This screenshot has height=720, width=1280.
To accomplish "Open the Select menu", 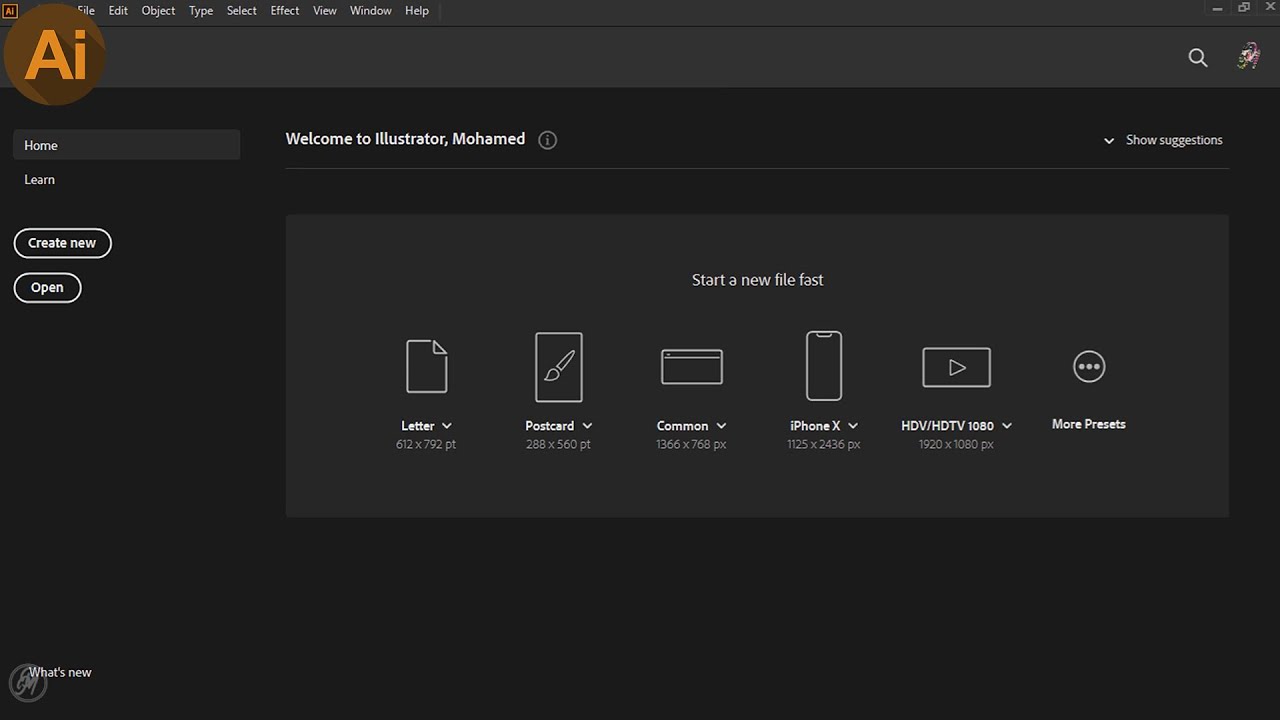I will pyautogui.click(x=242, y=11).
